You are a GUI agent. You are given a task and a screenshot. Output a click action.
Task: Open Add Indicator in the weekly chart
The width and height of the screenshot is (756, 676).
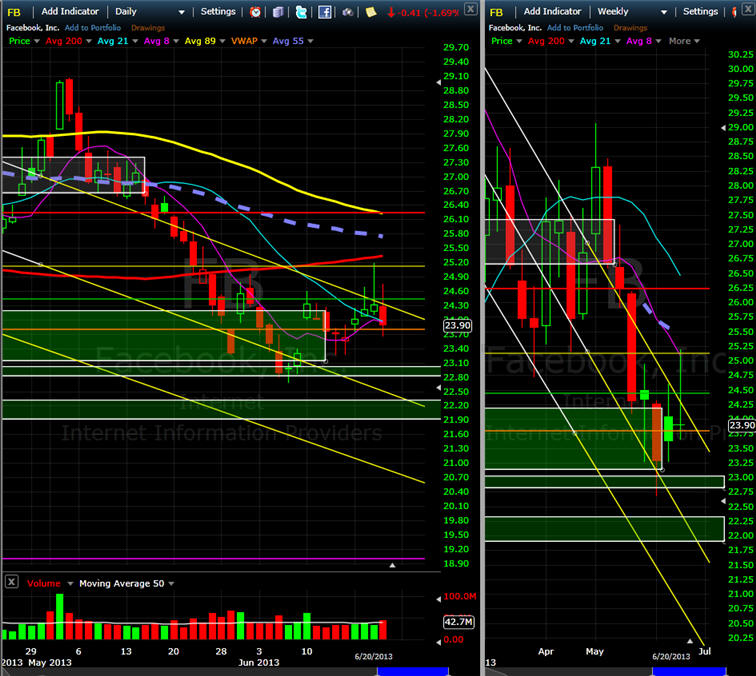coord(552,12)
